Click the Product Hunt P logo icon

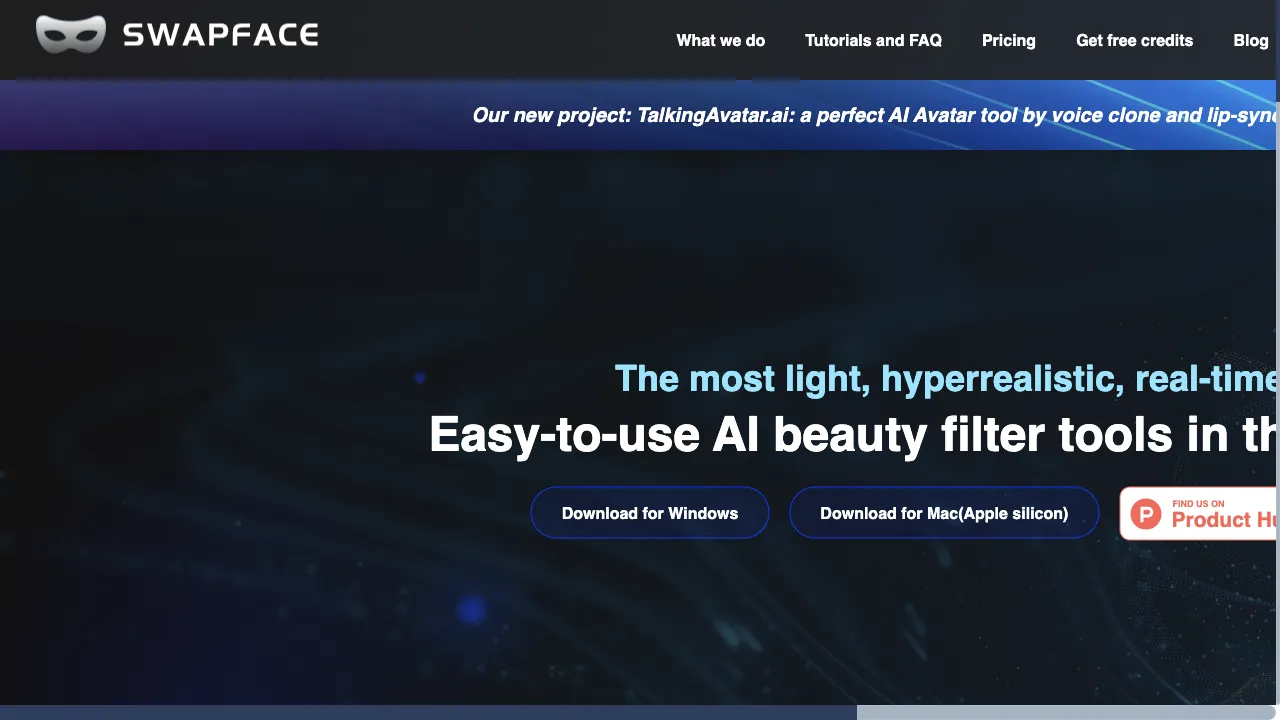tap(1146, 514)
